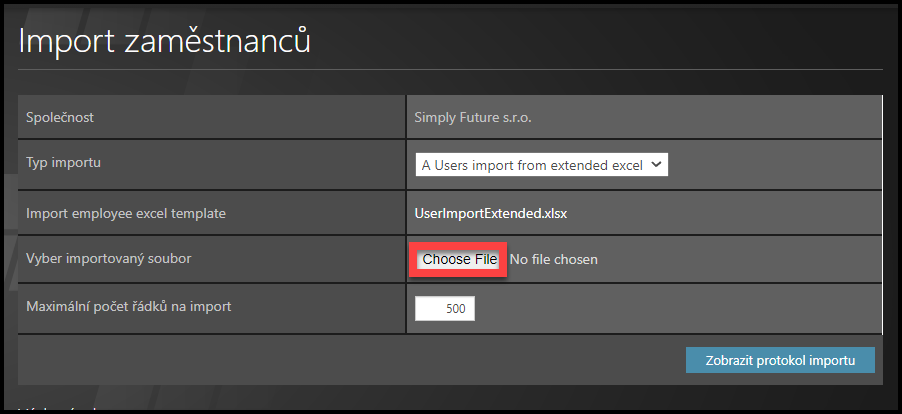Open the Typ importu dropdown

point(540,165)
